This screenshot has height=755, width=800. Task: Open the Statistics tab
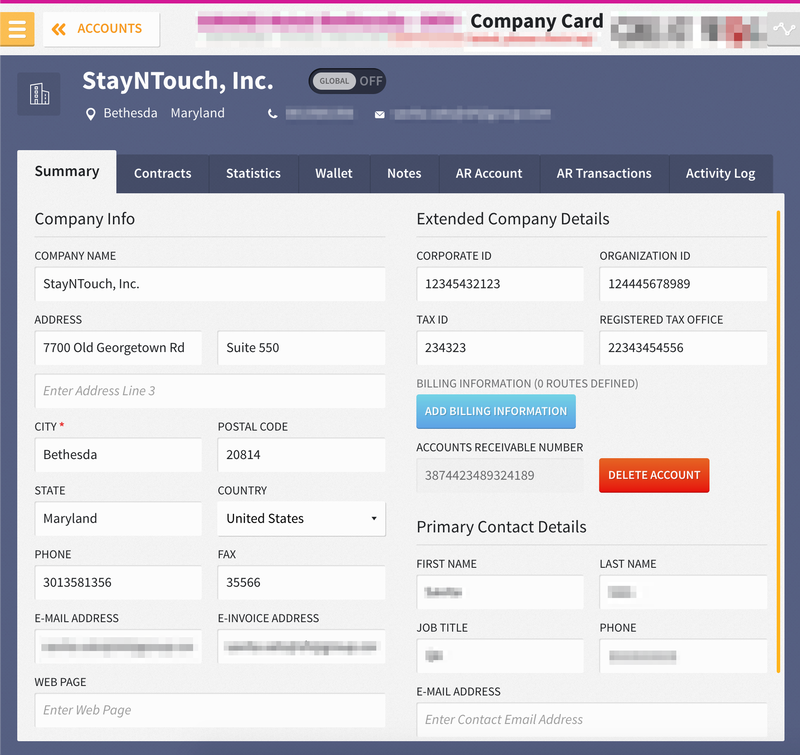(254, 174)
